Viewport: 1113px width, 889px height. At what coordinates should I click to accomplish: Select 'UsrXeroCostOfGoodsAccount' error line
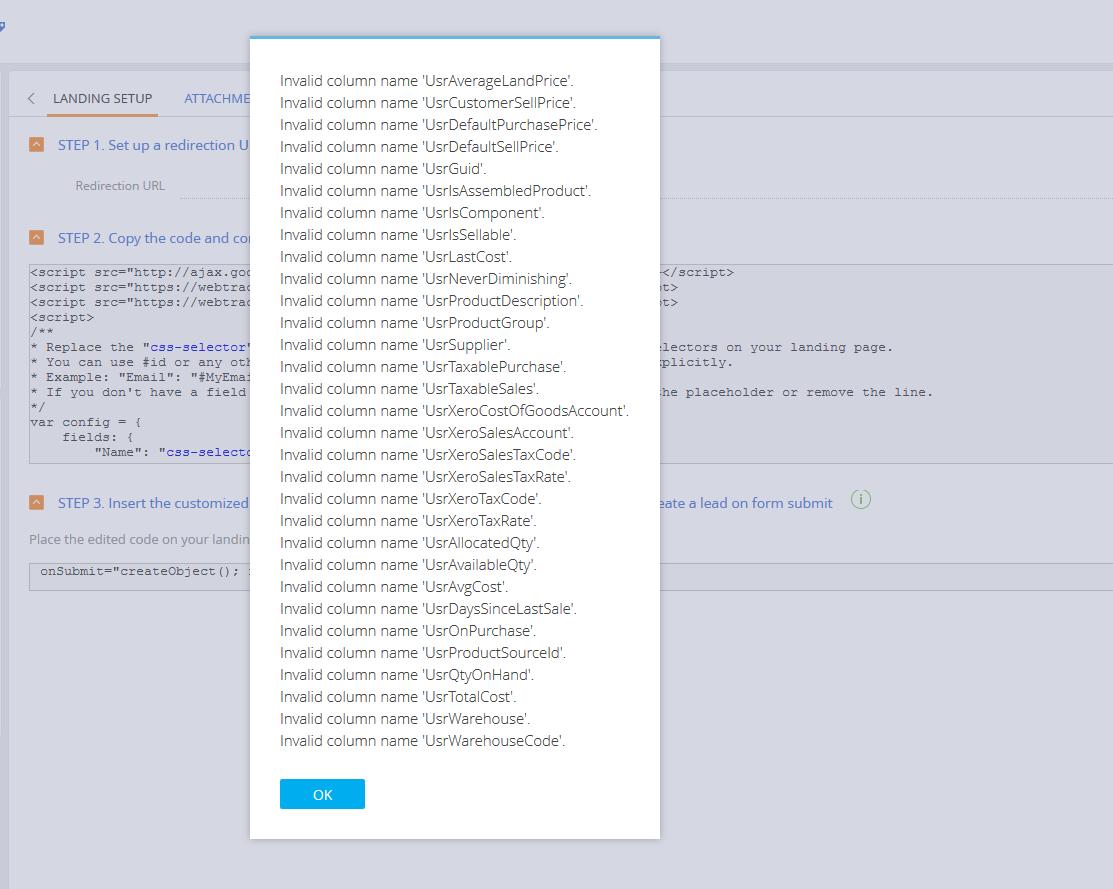pyautogui.click(x=454, y=411)
